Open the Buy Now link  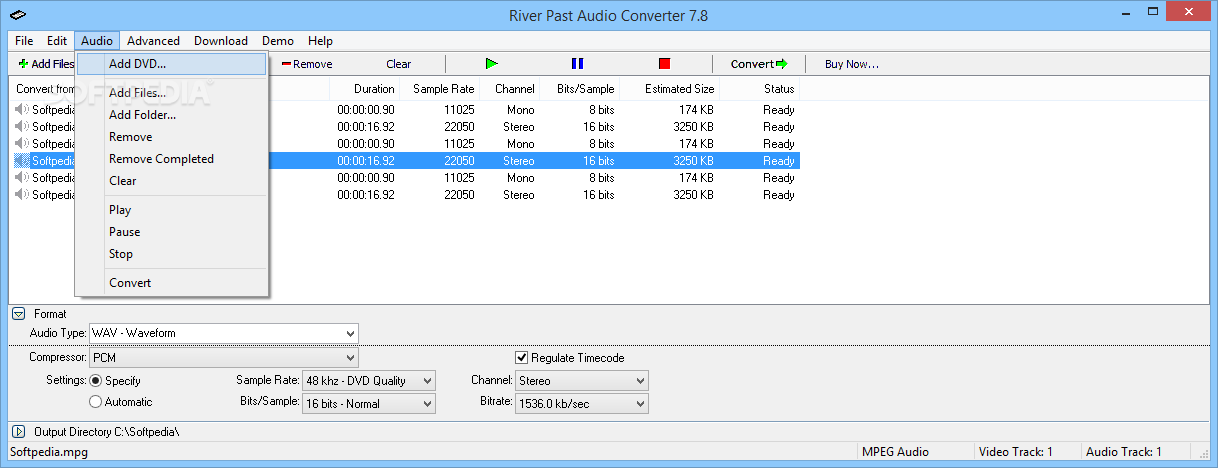(x=852, y=64)
